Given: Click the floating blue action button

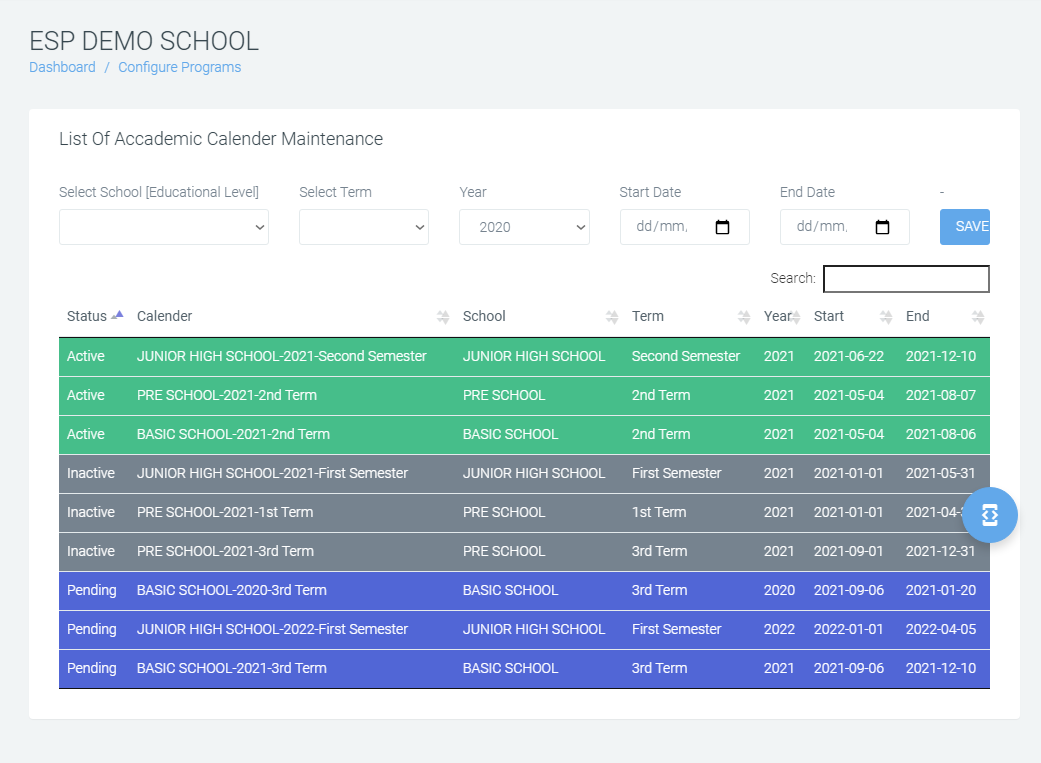Looking at the screenshot, I should 989,514.
